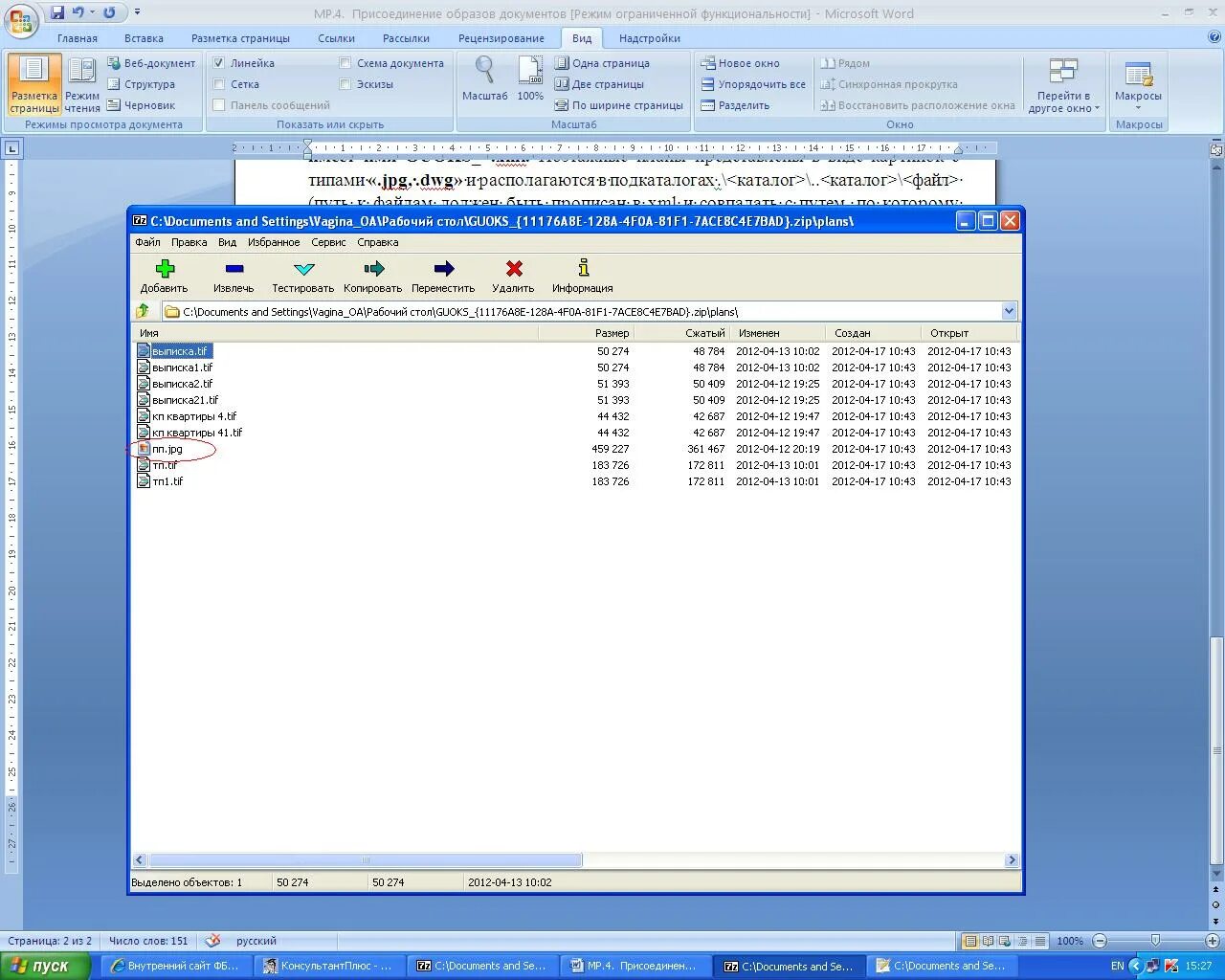Image resolution: width=1225 pixels, height=980 pixels.
Task: Open the Макросы dropdown arrow
Action: (x=1138, y=108)
